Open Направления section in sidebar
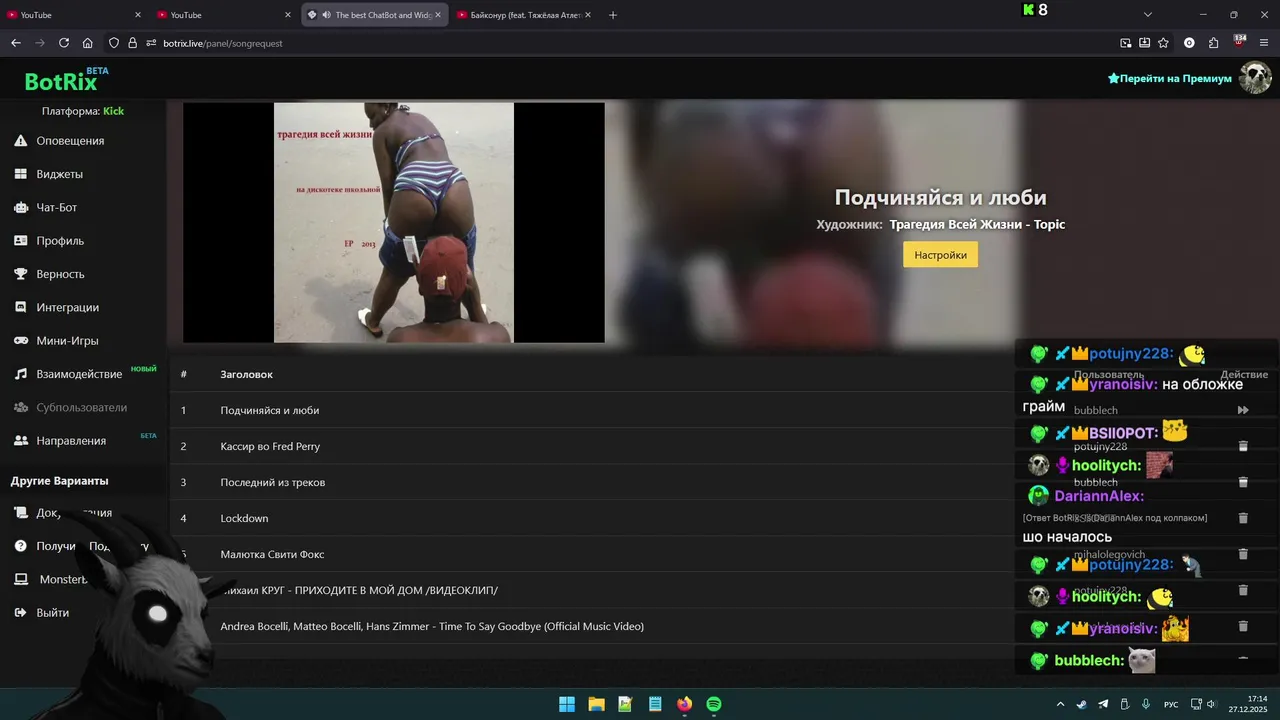This screenshot has width=1280, height=720. pyautogui.click(x=71, y=441)
